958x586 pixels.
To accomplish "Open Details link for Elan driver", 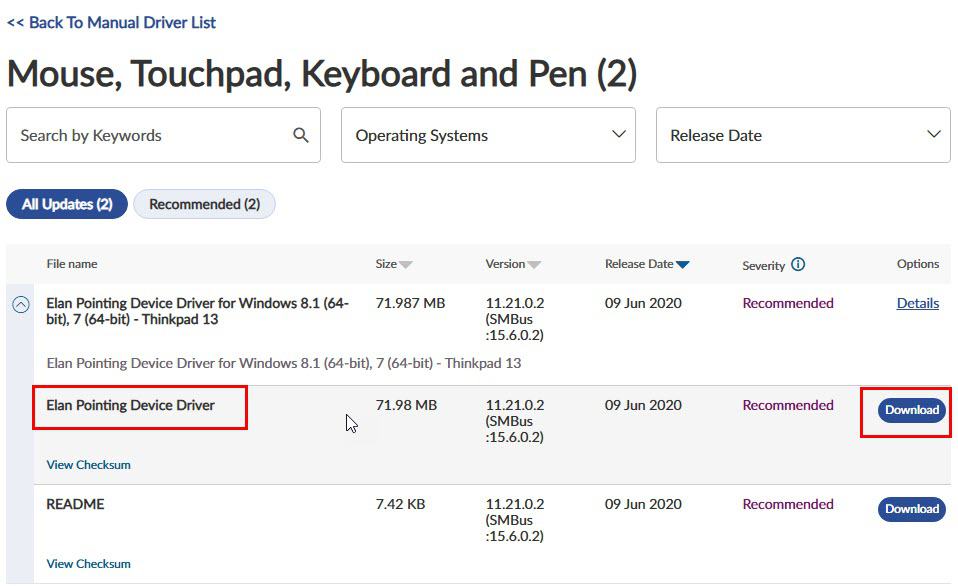I will 918,303.
